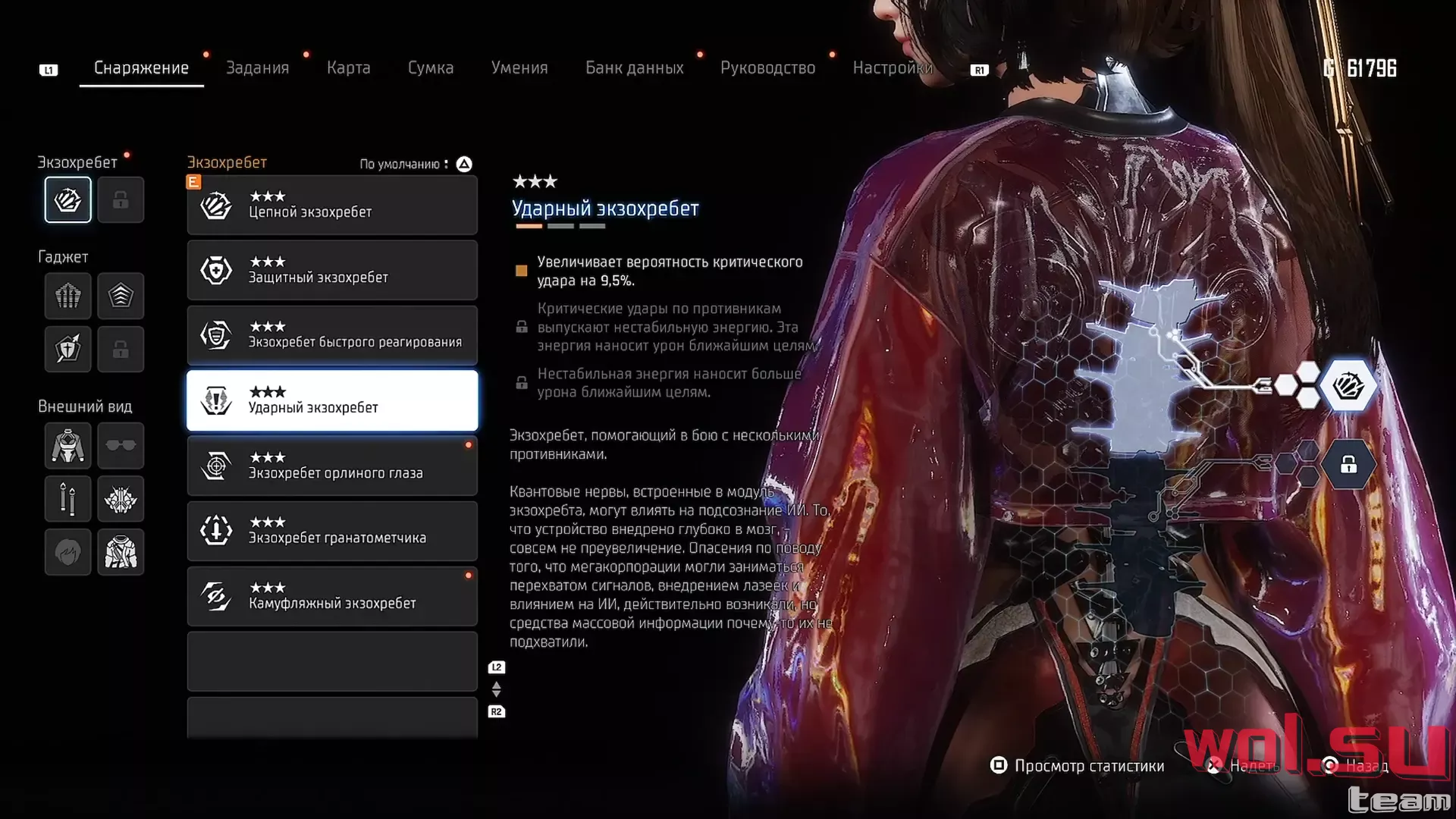This screenshot has height=819, width=1456.
Task: Open the outfit suit appearance slot
Action: coord(67,445)
